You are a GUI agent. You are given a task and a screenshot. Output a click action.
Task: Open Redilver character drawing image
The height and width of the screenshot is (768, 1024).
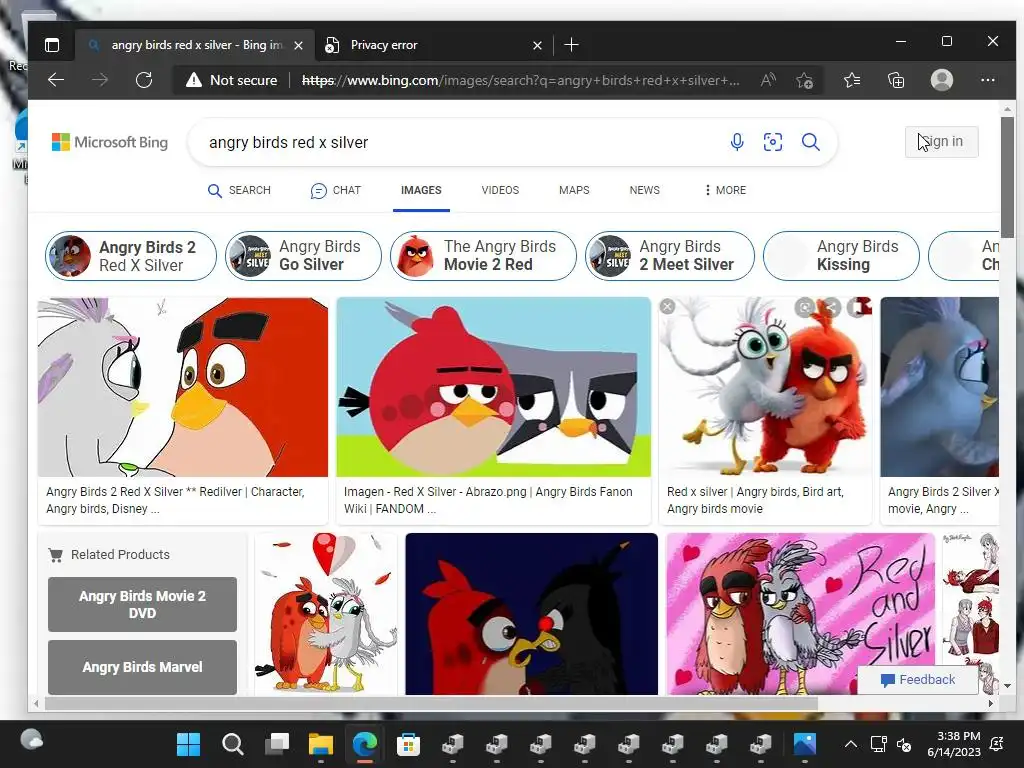click(183, 387)
